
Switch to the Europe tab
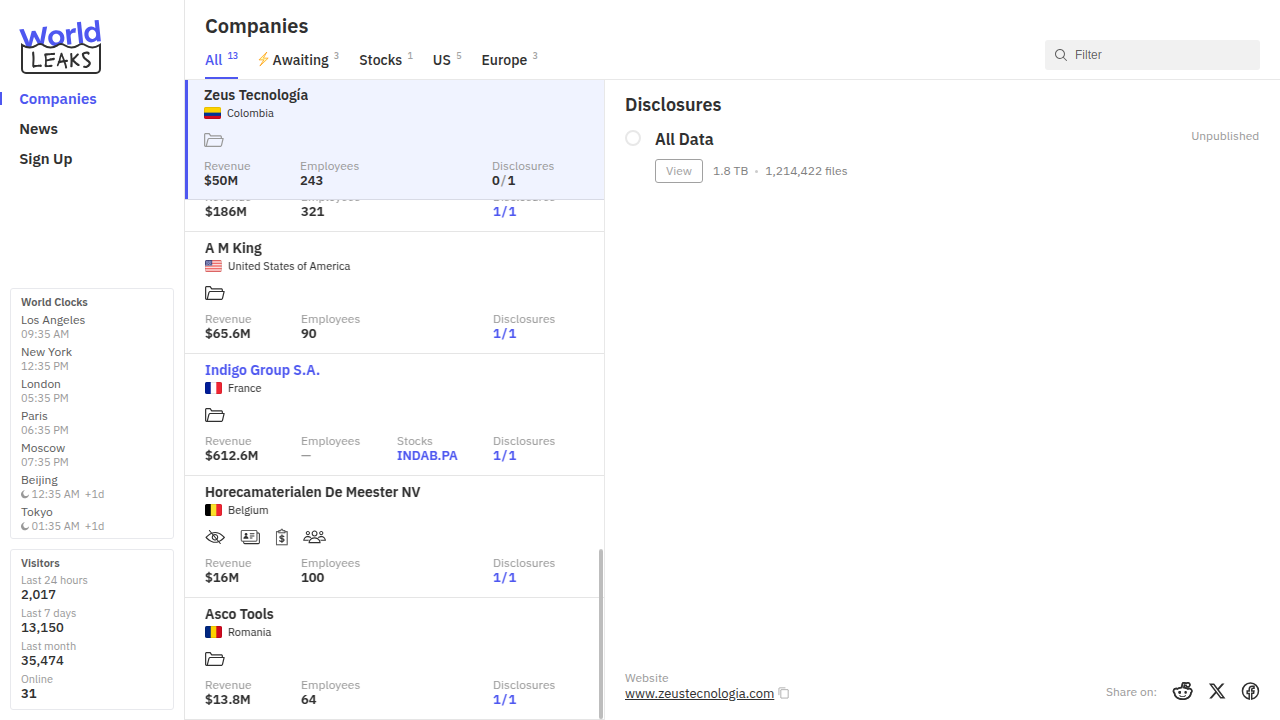(x=504, y=60)
